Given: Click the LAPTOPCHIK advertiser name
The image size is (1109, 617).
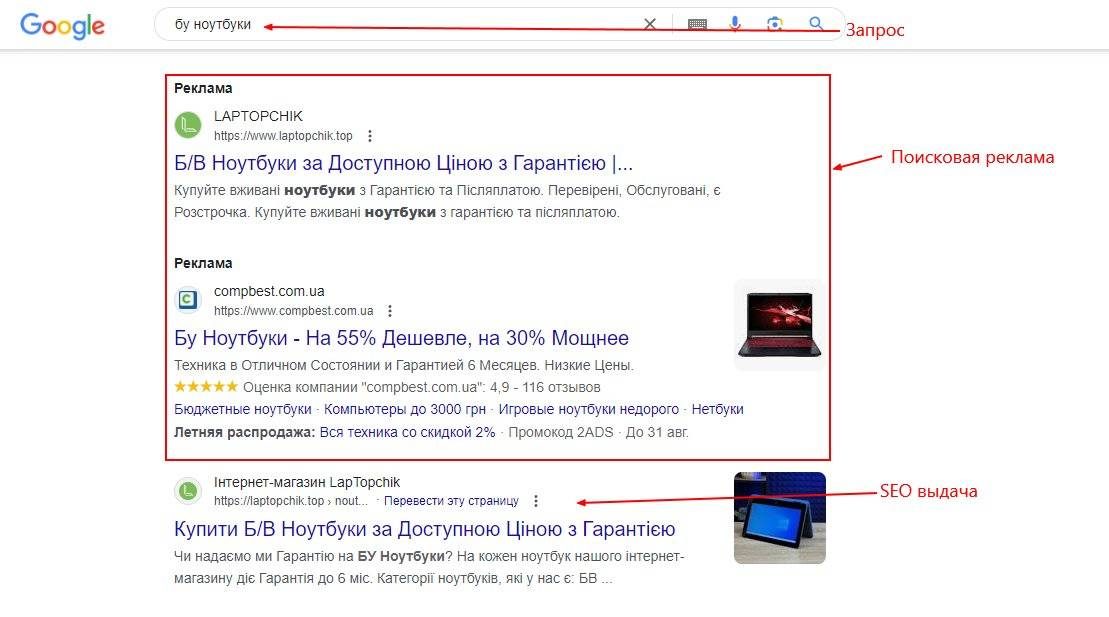Looking at the screenshot, I should 258,116.
